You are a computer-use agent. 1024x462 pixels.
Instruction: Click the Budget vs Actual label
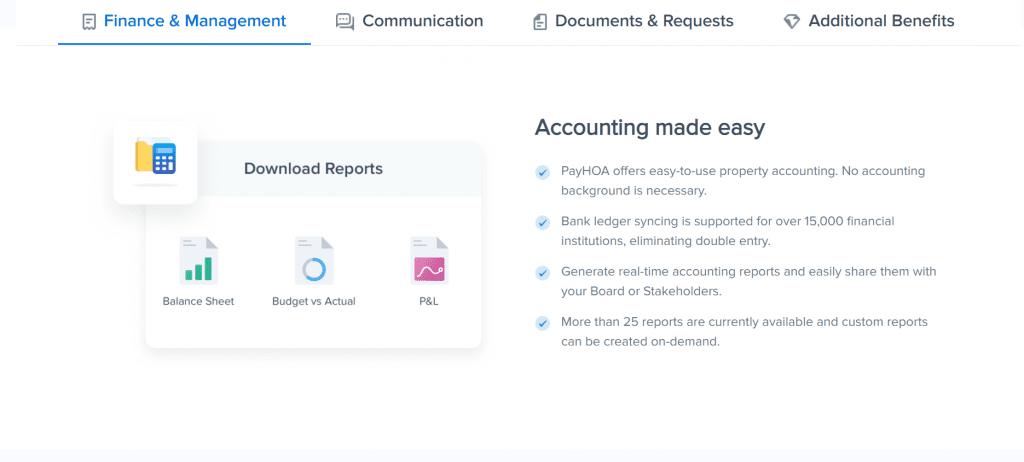coord(314,301)
